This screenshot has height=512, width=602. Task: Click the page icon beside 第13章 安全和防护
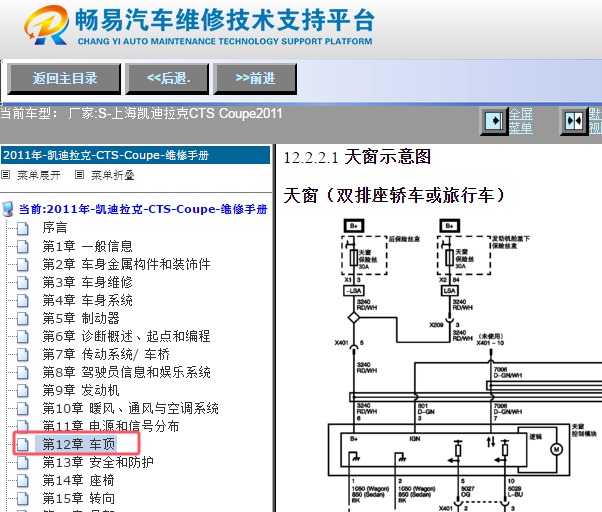pos(23,462)
